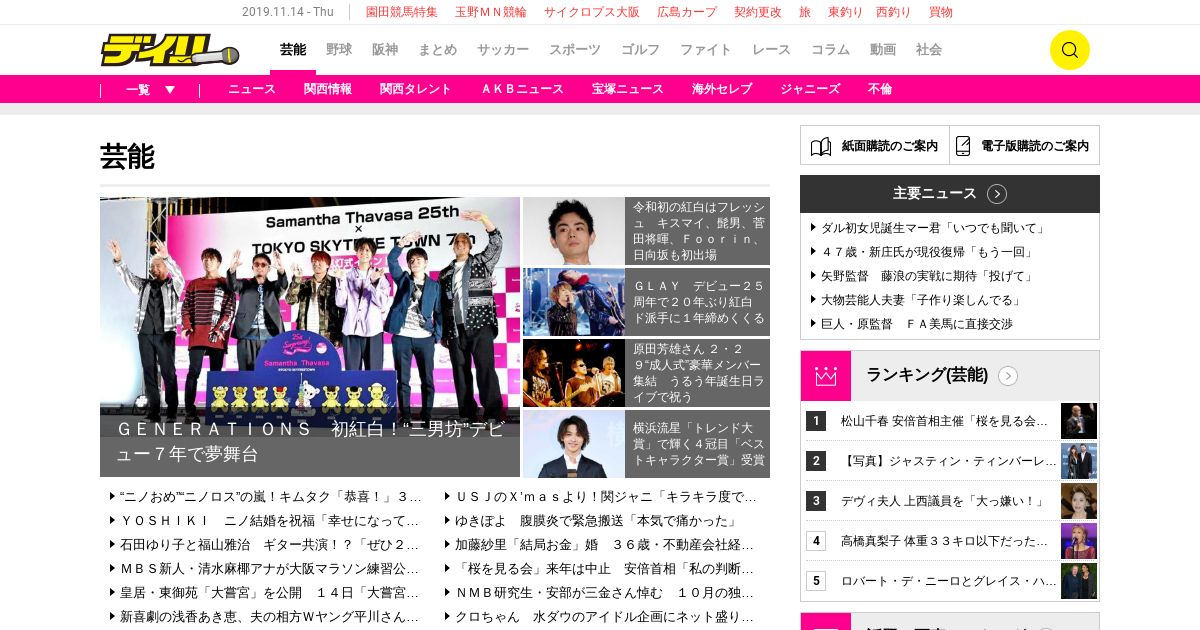Screen dimensions: 1200x630
Task: Open 皇居・東御苑「大嘗宮」を公開 headline
Action: 270,593
